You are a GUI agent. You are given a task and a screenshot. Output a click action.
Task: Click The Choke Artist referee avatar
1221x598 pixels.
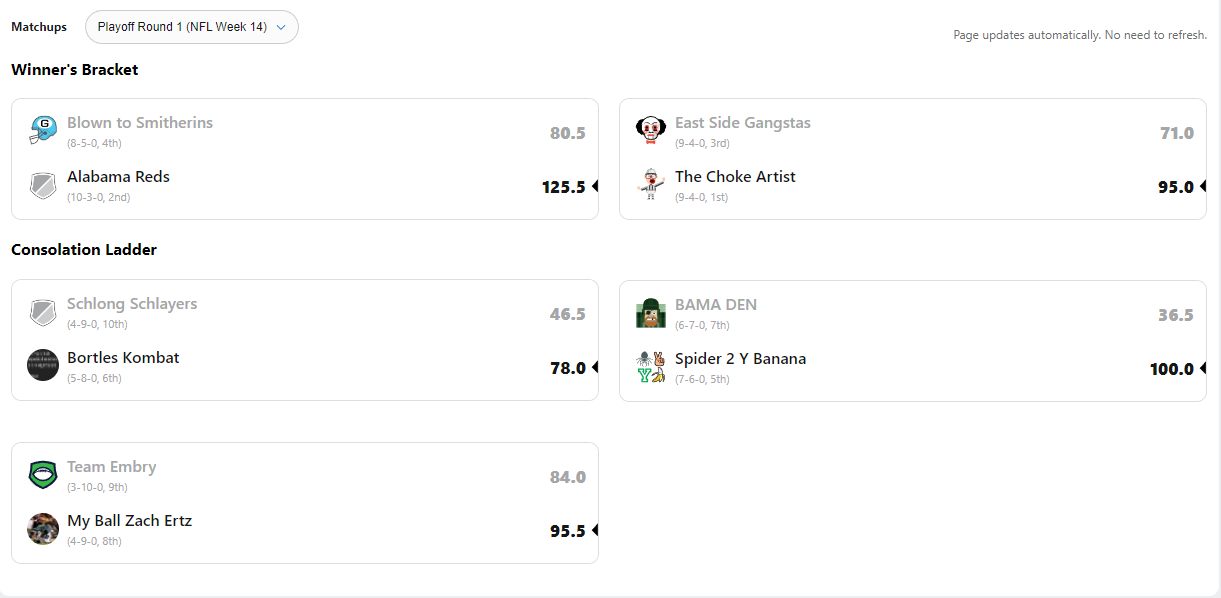click(x=651, y=185)
